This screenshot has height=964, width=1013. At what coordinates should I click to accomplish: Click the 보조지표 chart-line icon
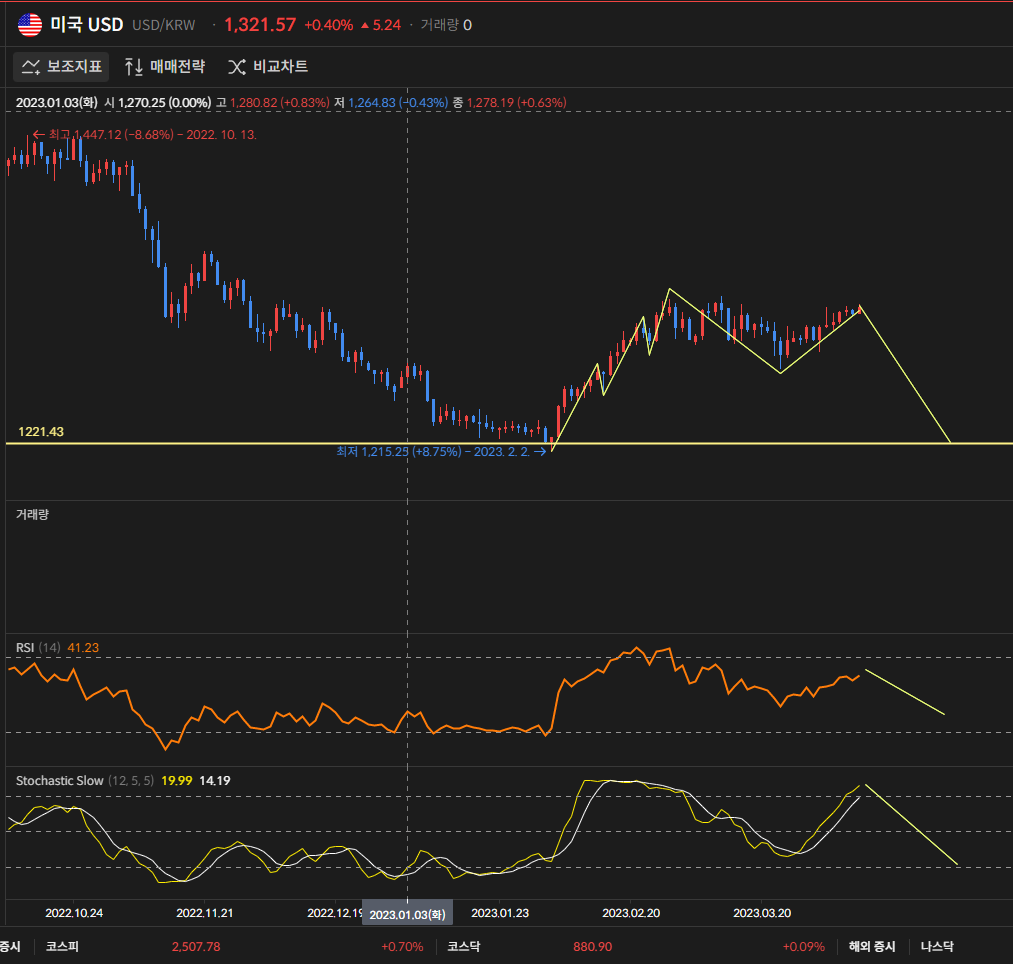[30, 67]
